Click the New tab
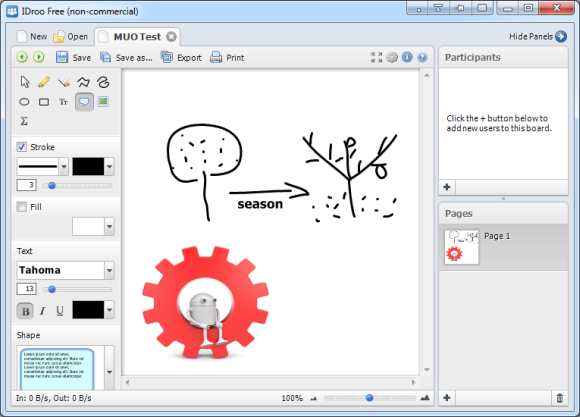This screenshot has width=580, height=417. point(33,37)
